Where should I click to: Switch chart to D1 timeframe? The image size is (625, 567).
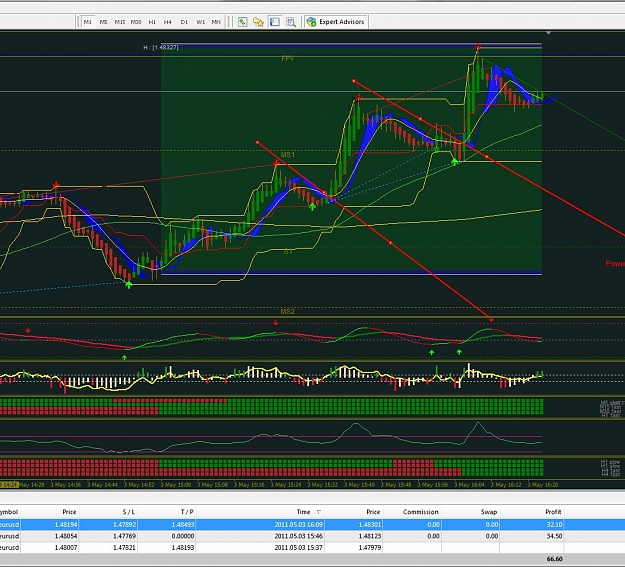point(184,22)
